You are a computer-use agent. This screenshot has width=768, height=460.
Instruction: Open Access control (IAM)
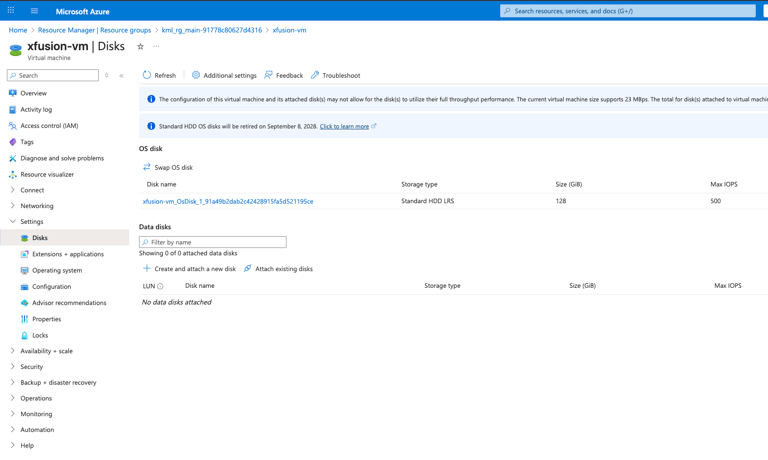[x=49, y=125]
